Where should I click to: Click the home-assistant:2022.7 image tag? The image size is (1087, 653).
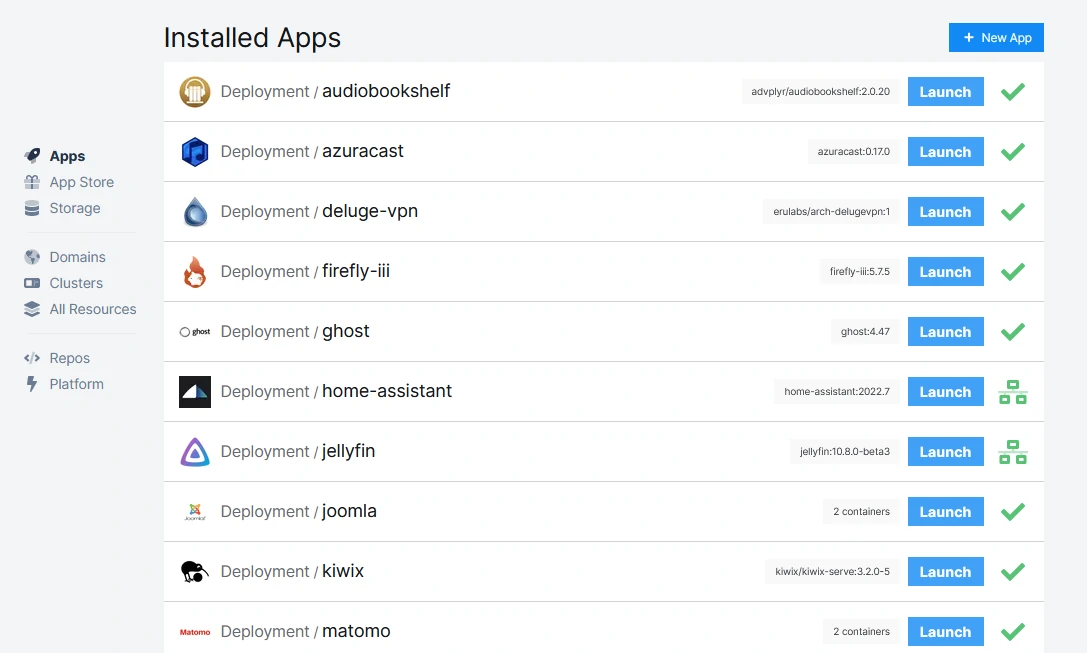tap(837, 392)
